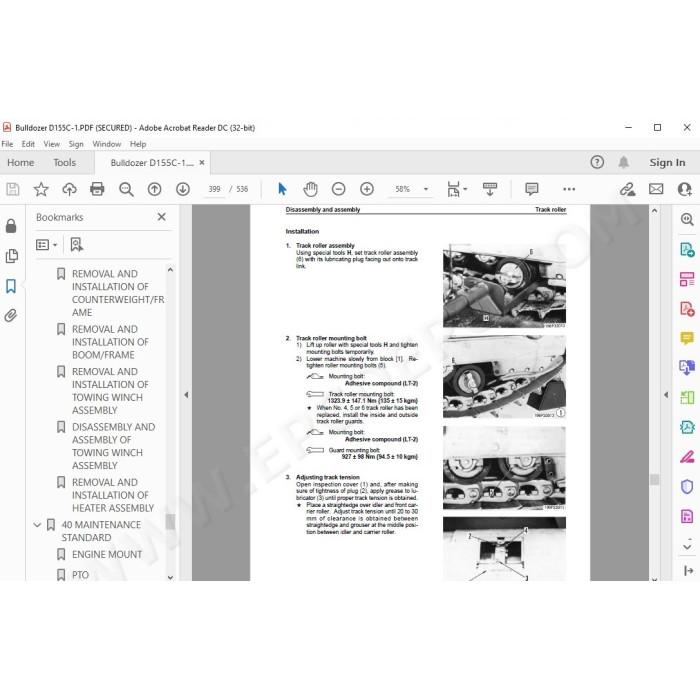700x700 pixels.
Task: Open the Window menu
Action: (x=107, y=144)
